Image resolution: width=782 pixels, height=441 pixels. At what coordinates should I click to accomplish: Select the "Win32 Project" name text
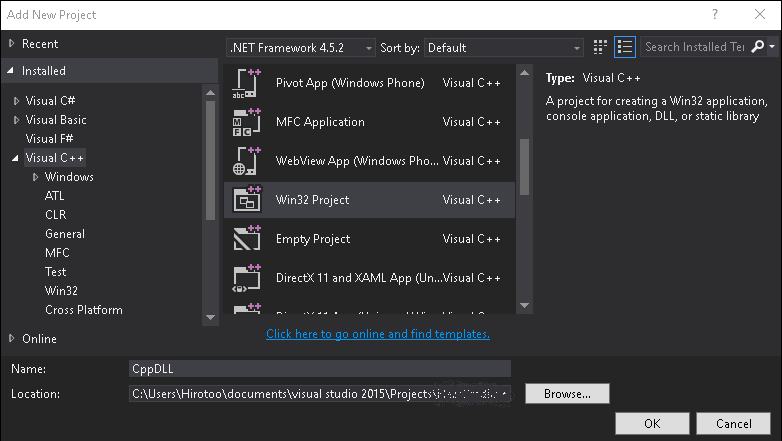coord(312,200)
